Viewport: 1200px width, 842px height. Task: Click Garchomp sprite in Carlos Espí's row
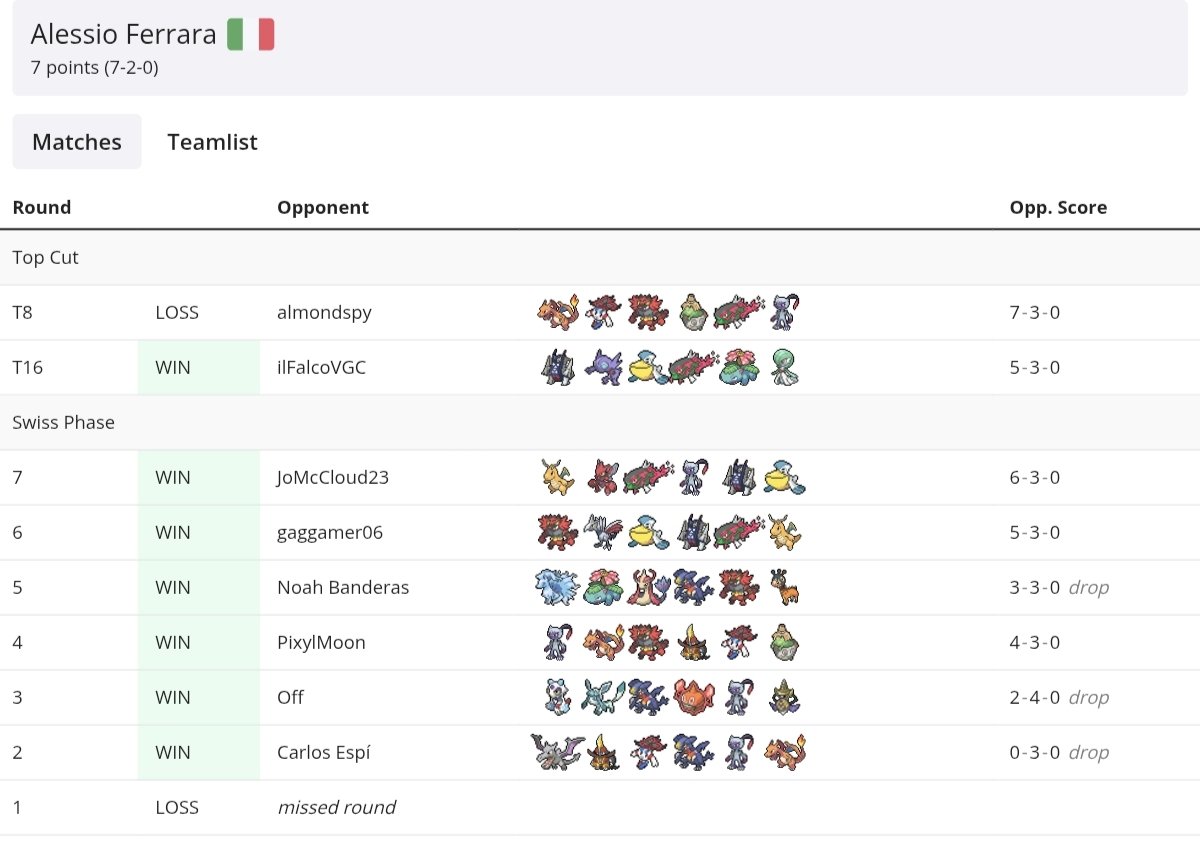tap(693, 753)
